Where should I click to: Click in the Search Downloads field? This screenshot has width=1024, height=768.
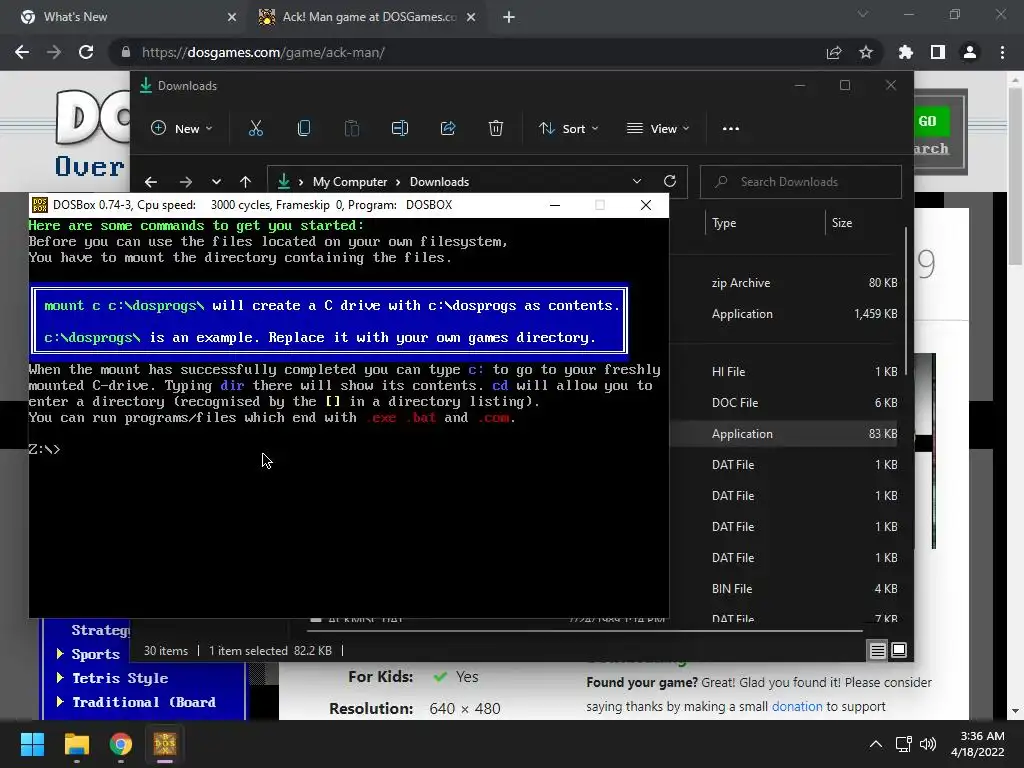(801, 182)
